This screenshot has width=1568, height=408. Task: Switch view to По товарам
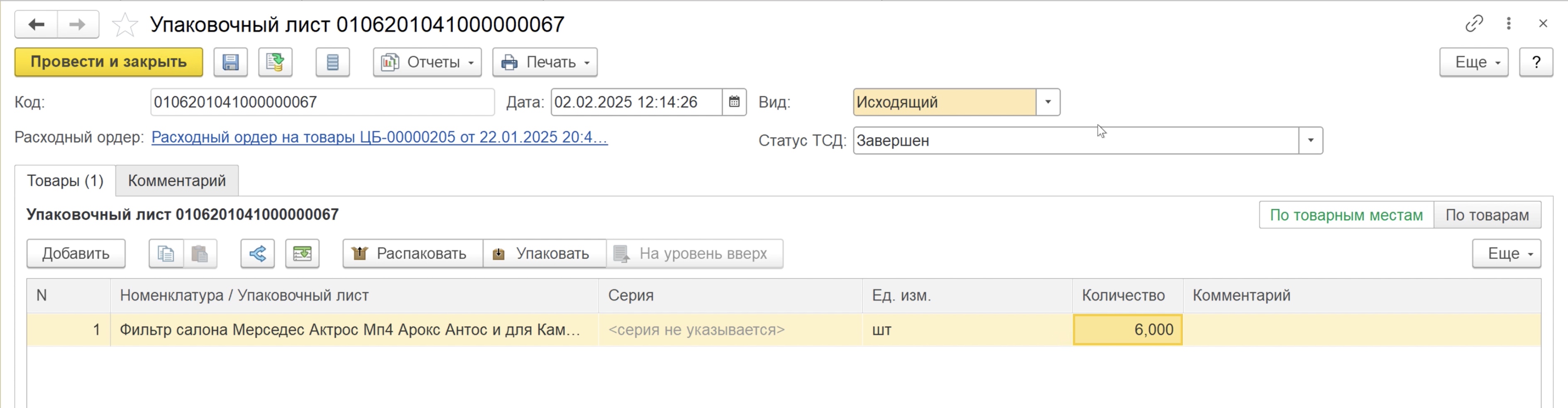pyautogui.click(x=1487, y=215)
